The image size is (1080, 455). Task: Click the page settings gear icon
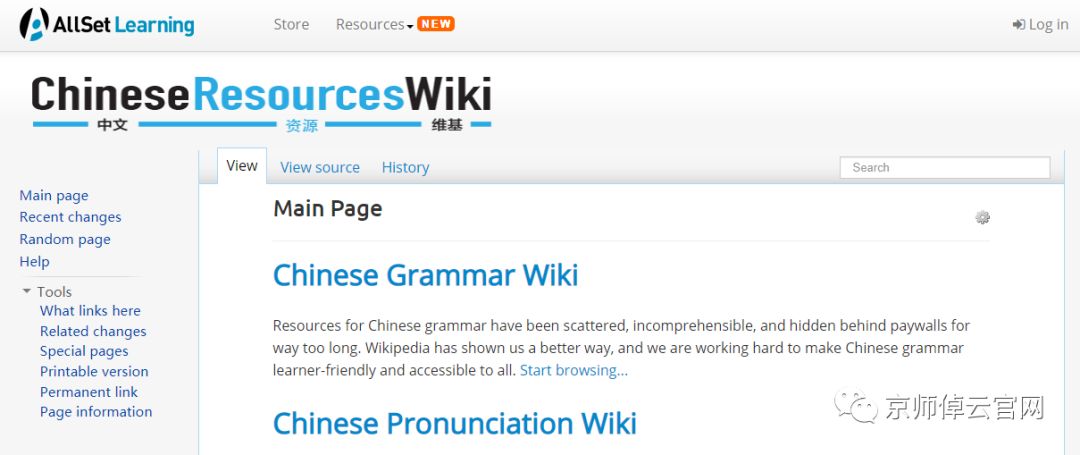pos(982,218)
